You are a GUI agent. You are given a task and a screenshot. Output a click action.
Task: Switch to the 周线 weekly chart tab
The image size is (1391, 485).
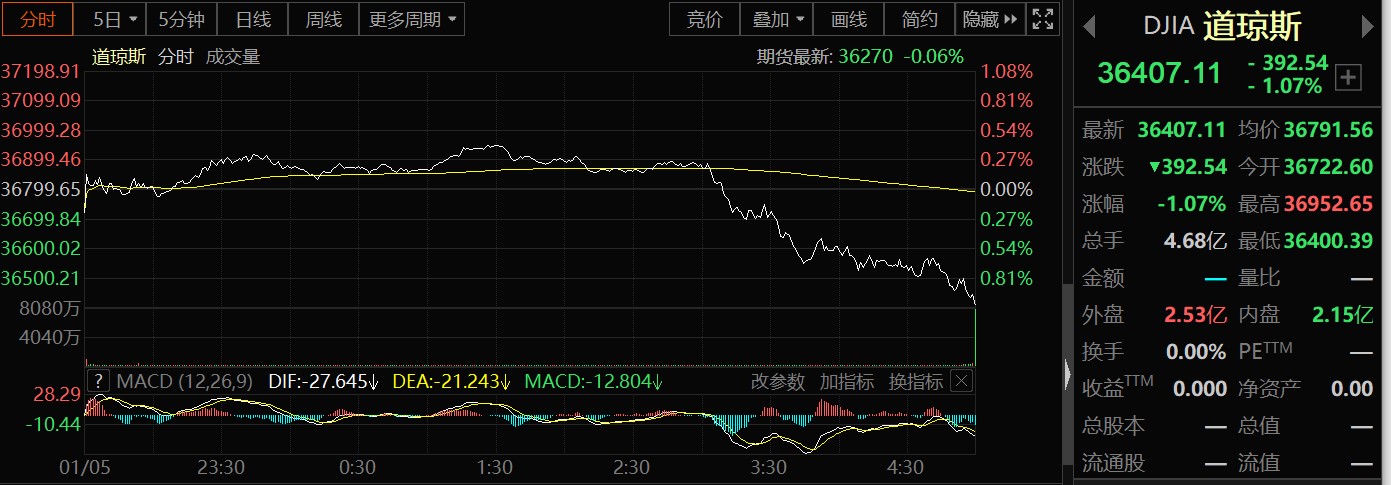(323, 19)
